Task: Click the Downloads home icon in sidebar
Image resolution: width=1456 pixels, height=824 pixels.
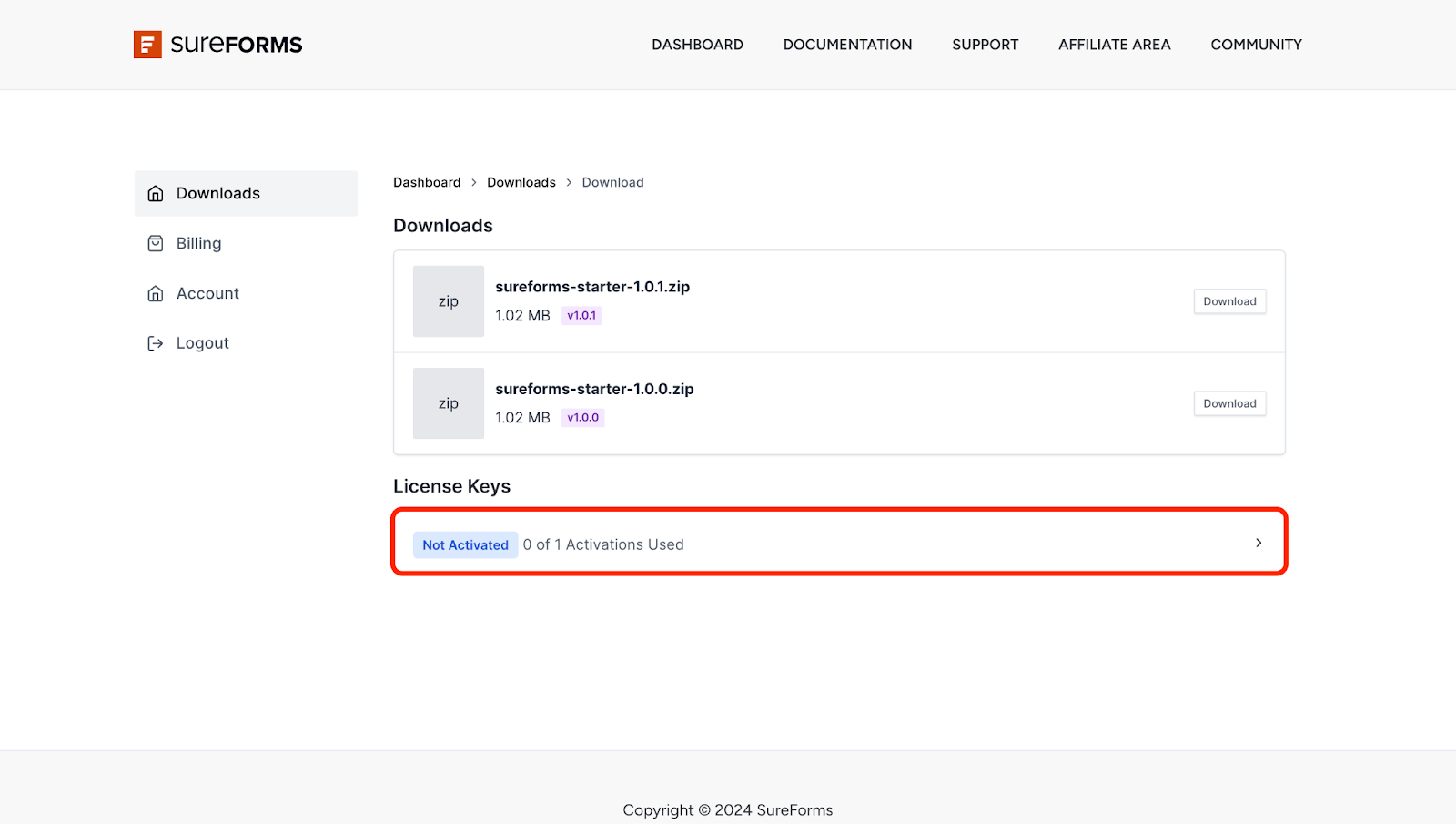Action: (156, 194)
